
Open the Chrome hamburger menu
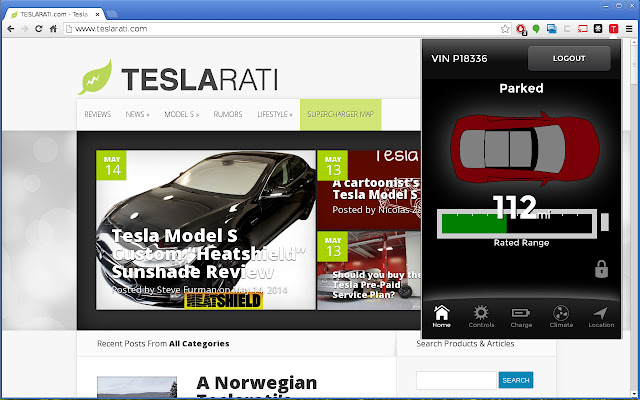coord(629,29)
